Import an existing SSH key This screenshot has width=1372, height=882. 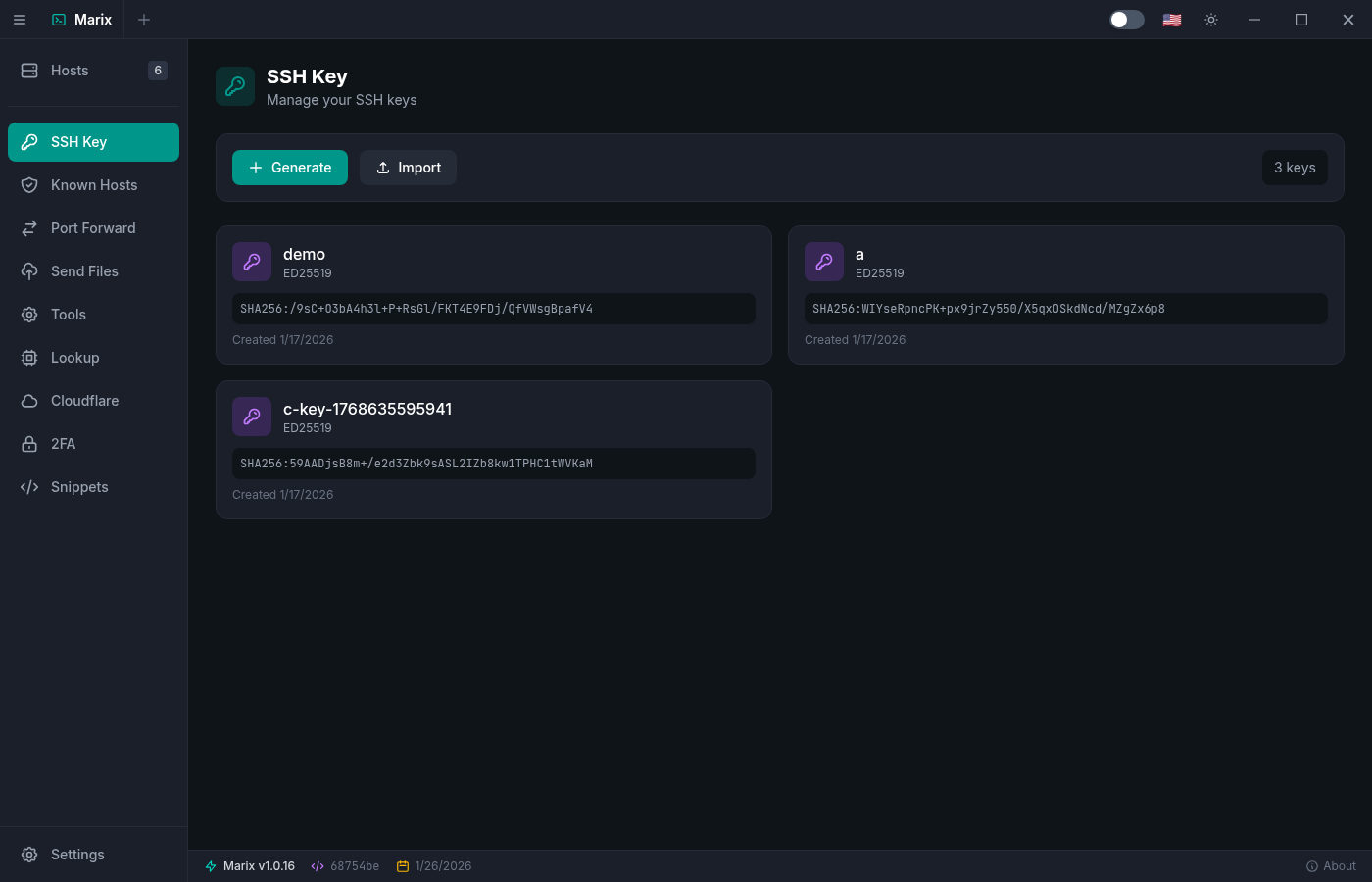click(408, 168)
